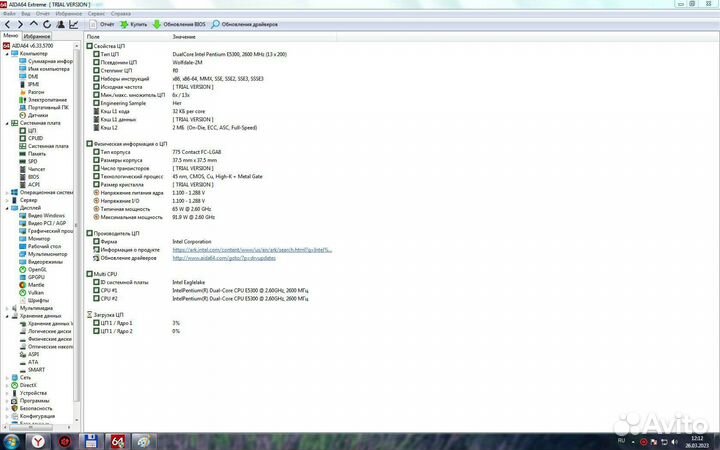Image resolution: width=720 pixels, height=450 pixels.
Task: Open the Отчет menu in the menu bar
Action: point(43,14)
